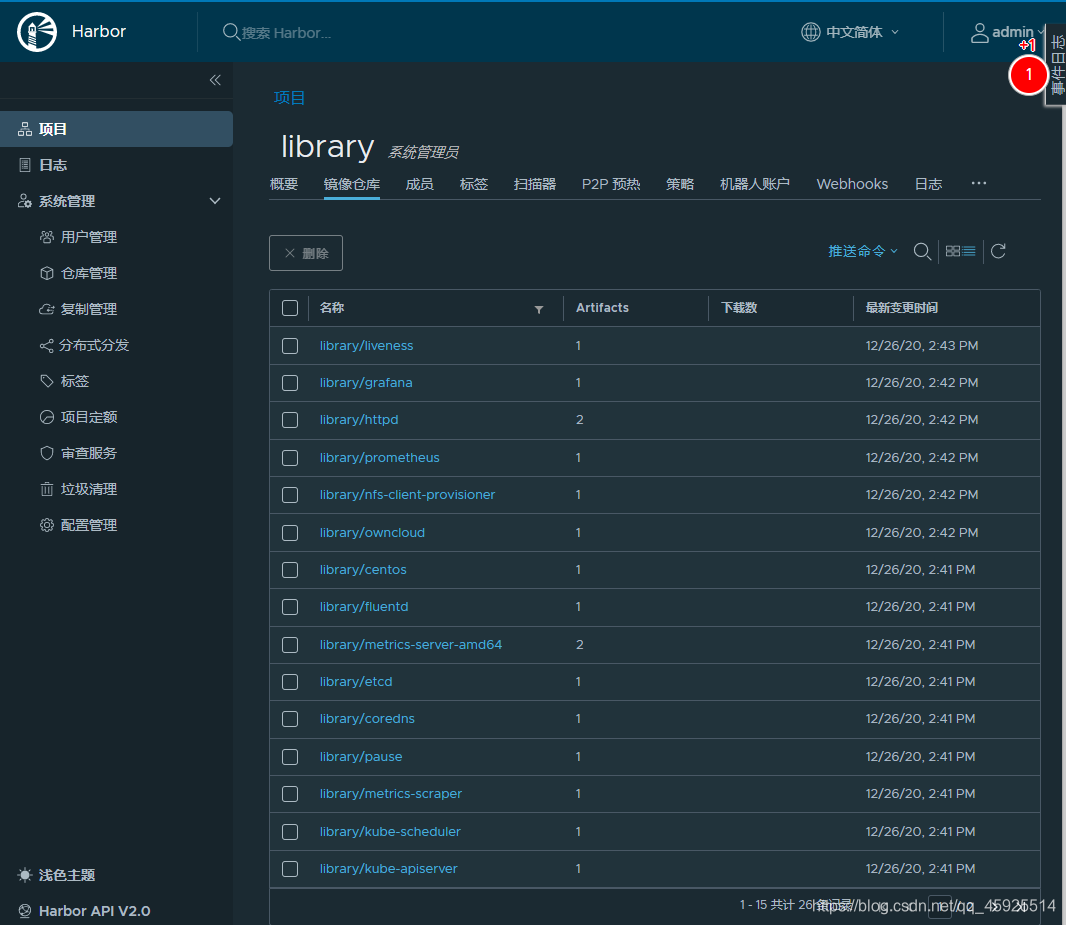Sort by 最新变更时间 column header

click(x=901, y=308)
